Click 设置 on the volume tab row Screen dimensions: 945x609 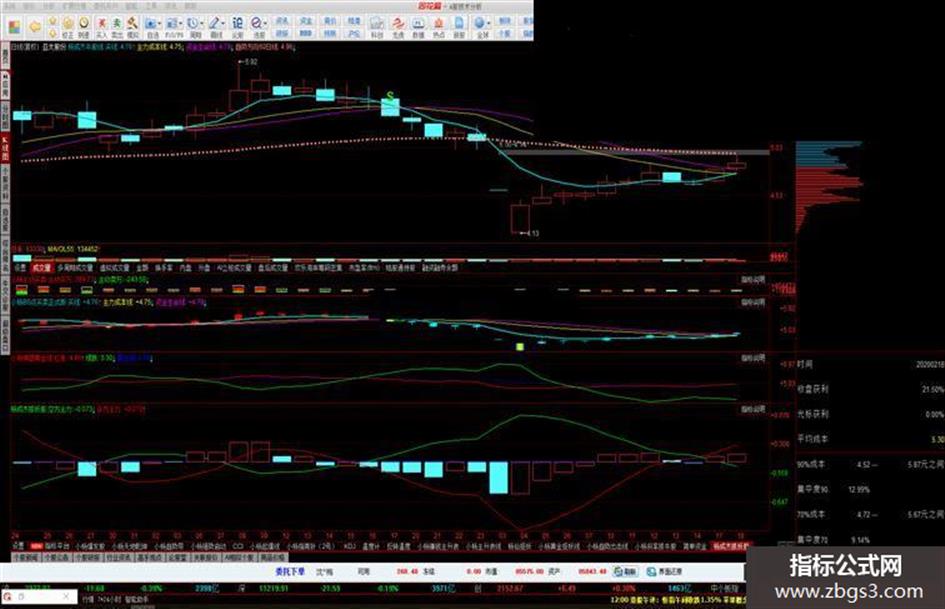coord(20,268)
